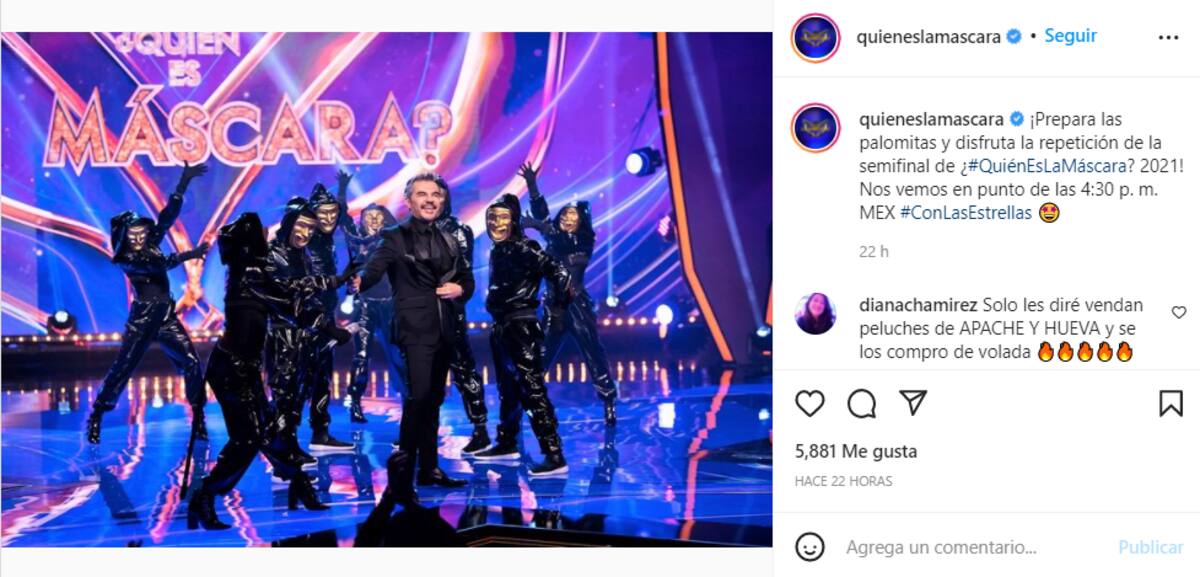Open quieneslamascara header profile avatar
This screenshot has height=577, width=1200.
point(815,38)
